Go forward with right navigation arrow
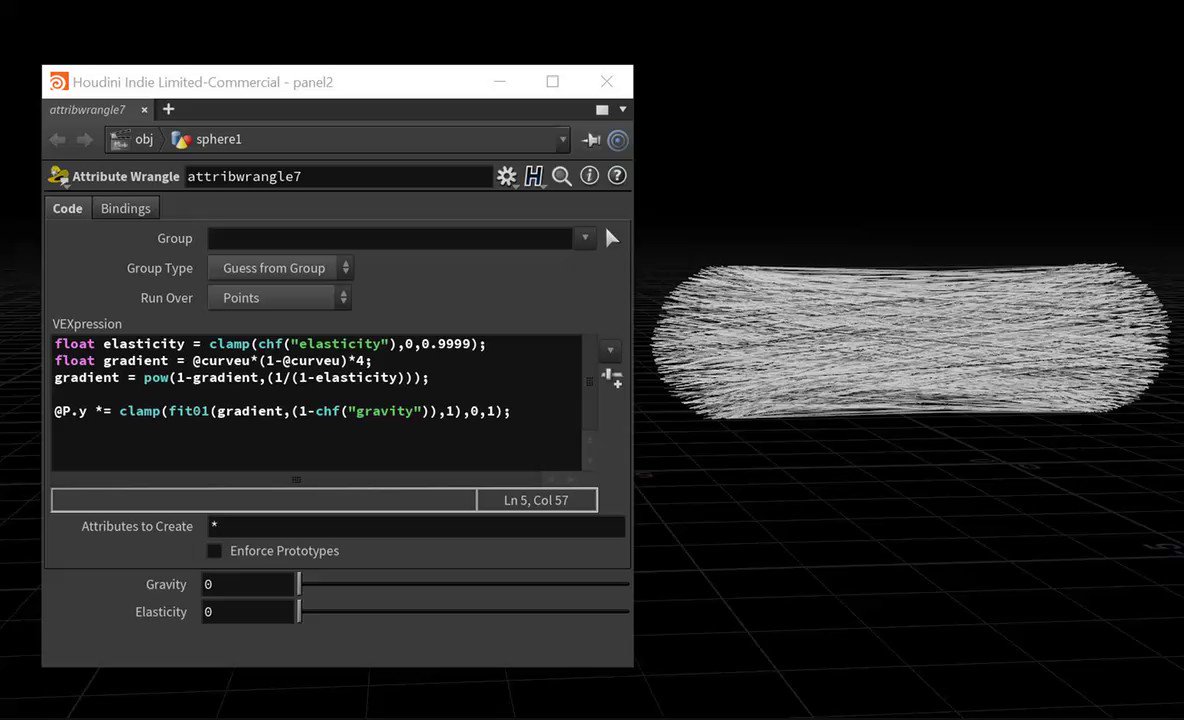 (x=85, y=140)
